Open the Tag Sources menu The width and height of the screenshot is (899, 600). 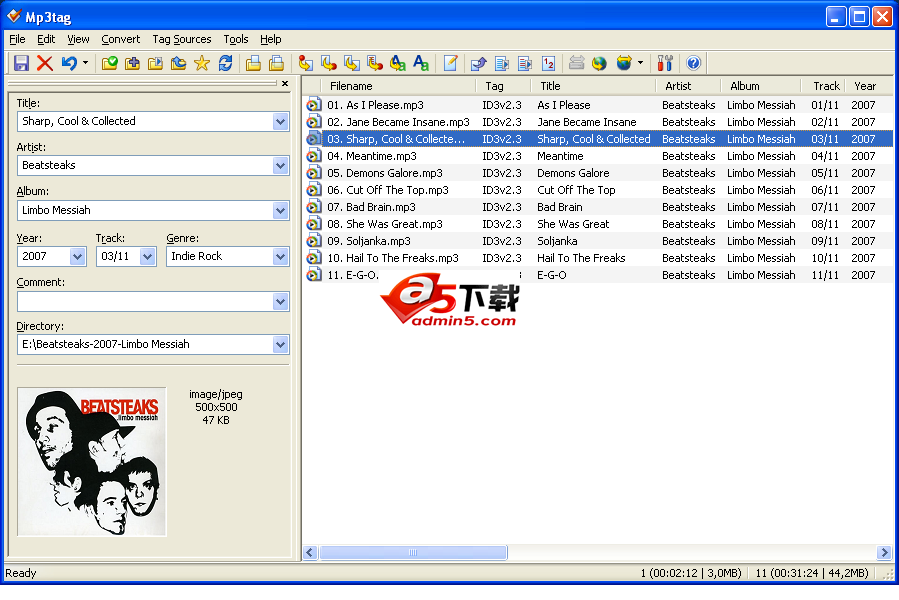181,39
